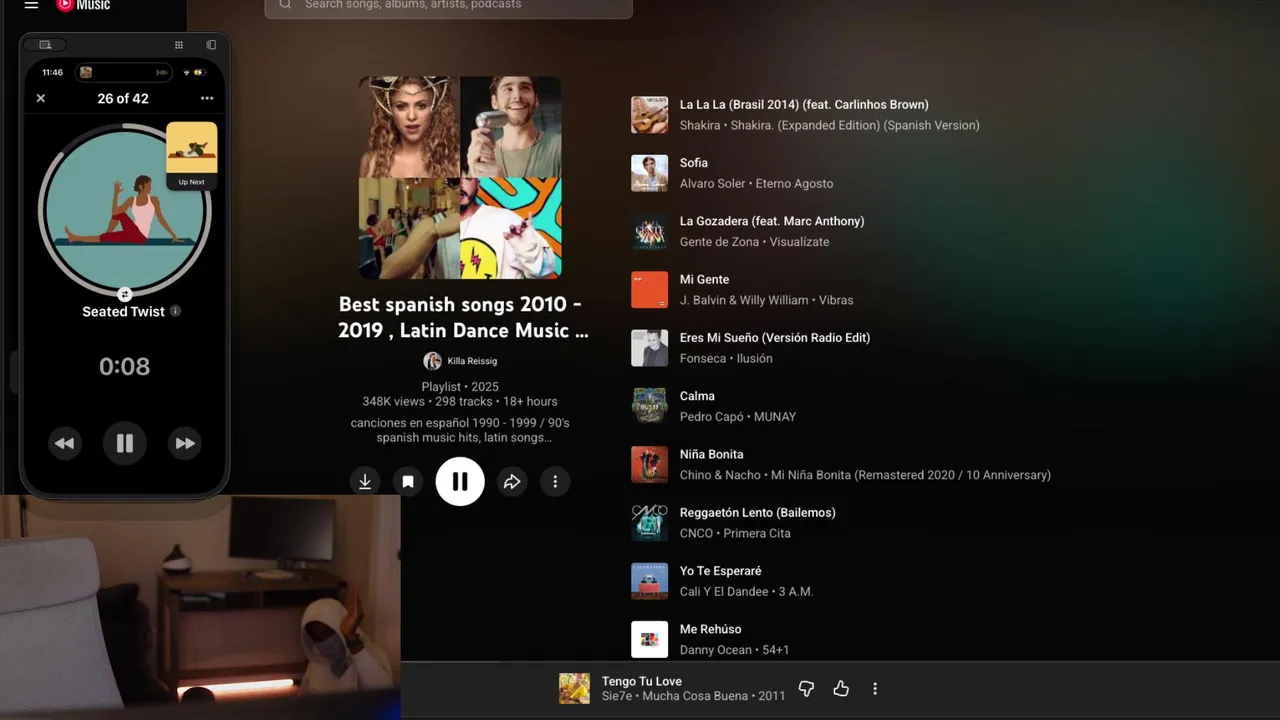Viewport: 1280px width, 720px height.
Task: Pause the playlist with the large white button
Action: click(x=460, y=482)
